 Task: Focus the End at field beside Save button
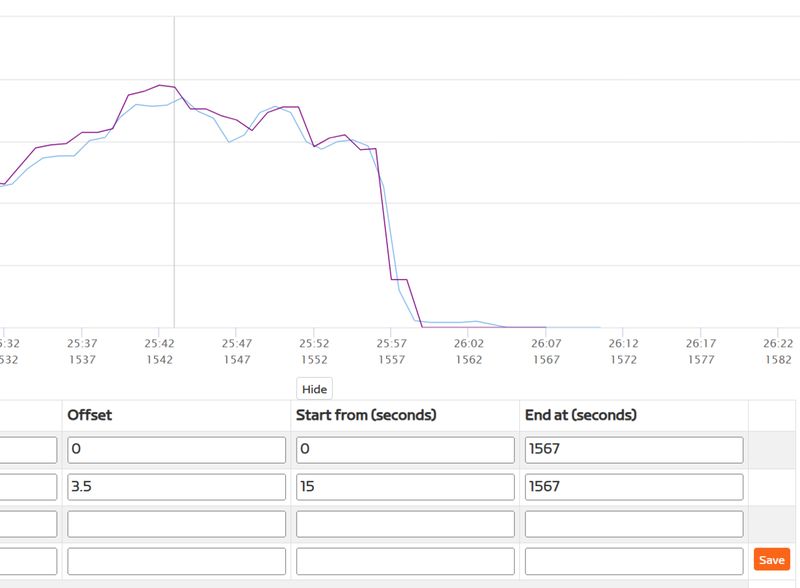click(633, 561)
